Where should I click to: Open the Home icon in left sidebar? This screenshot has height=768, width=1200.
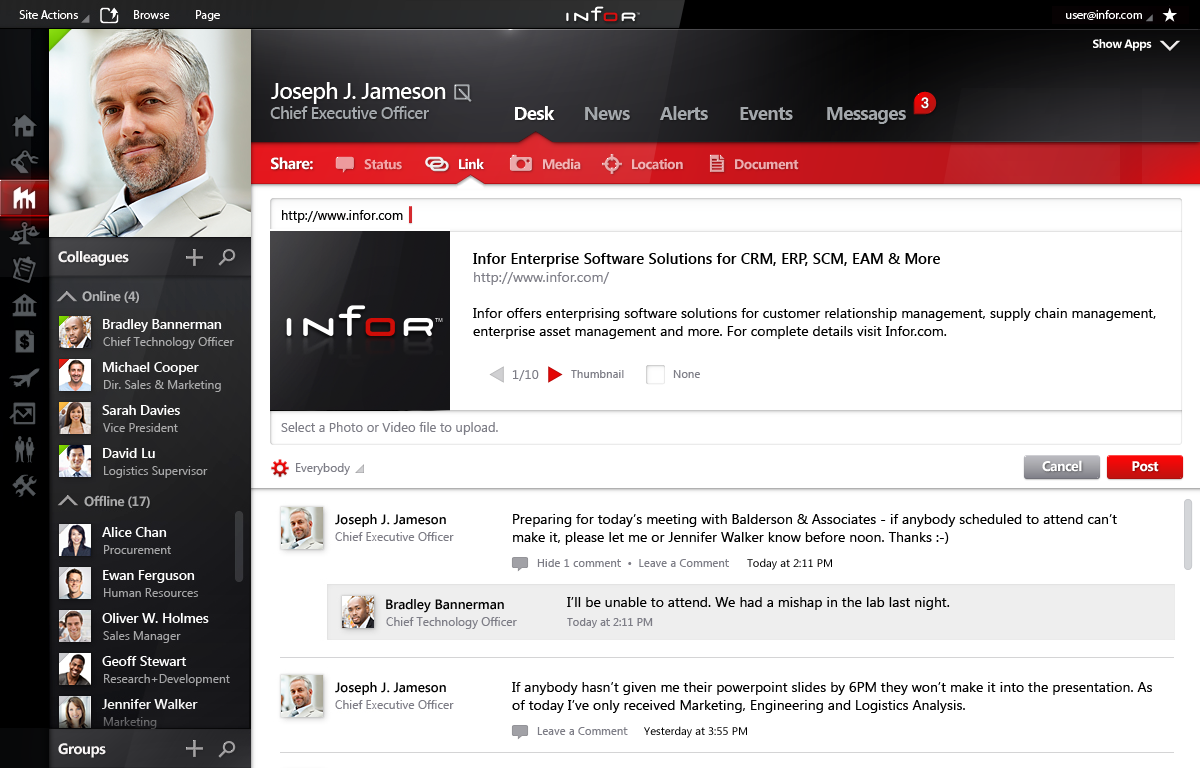click(24, 126)
